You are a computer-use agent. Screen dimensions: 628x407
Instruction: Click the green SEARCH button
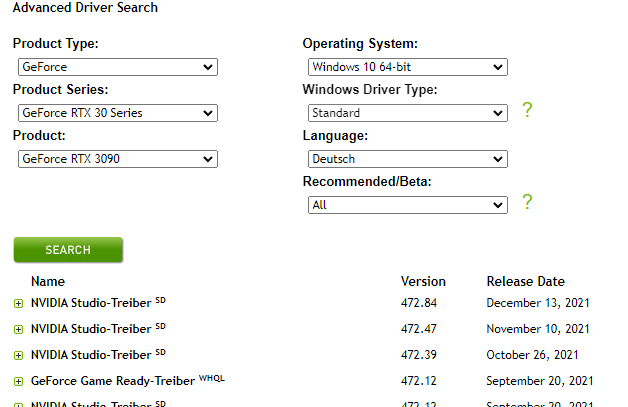(x=68, y=250)
